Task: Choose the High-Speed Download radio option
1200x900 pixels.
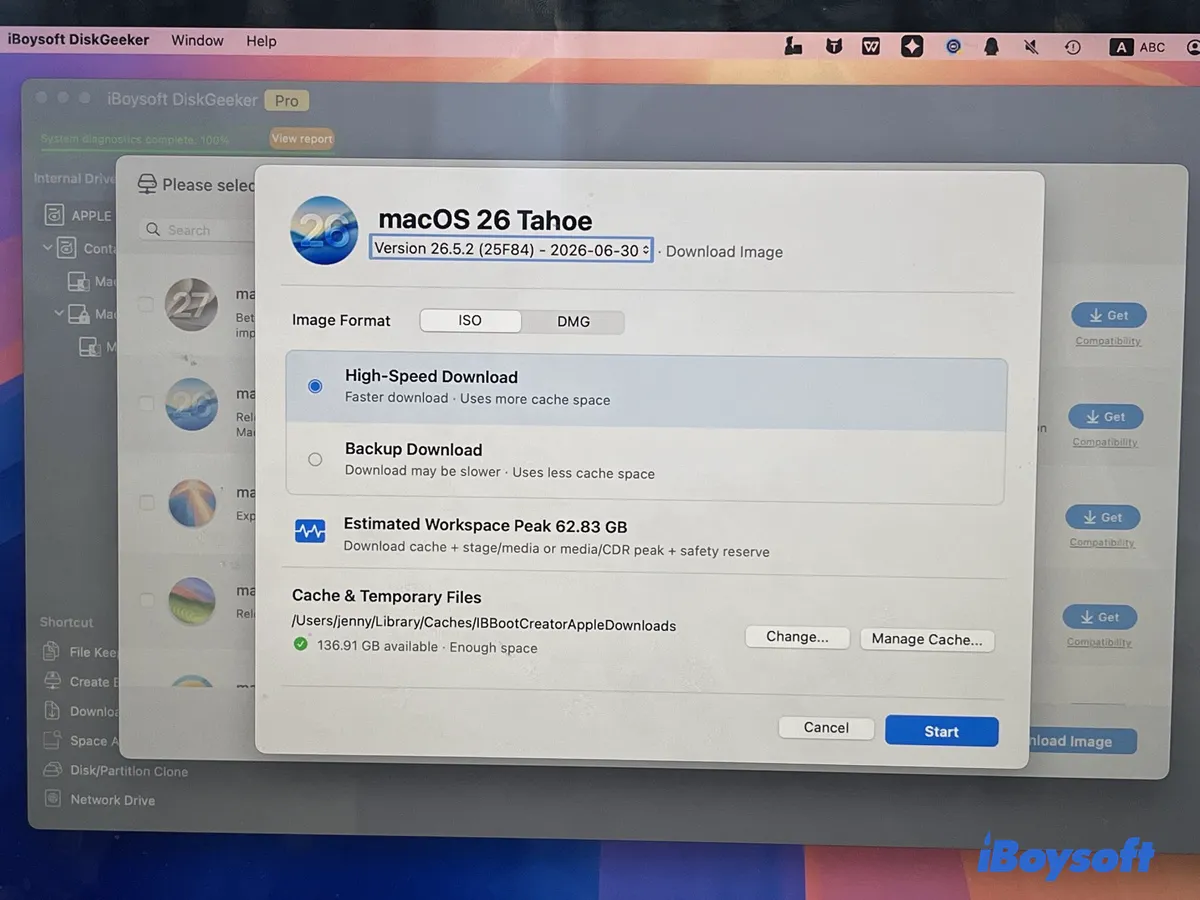Action: point(315,386)
